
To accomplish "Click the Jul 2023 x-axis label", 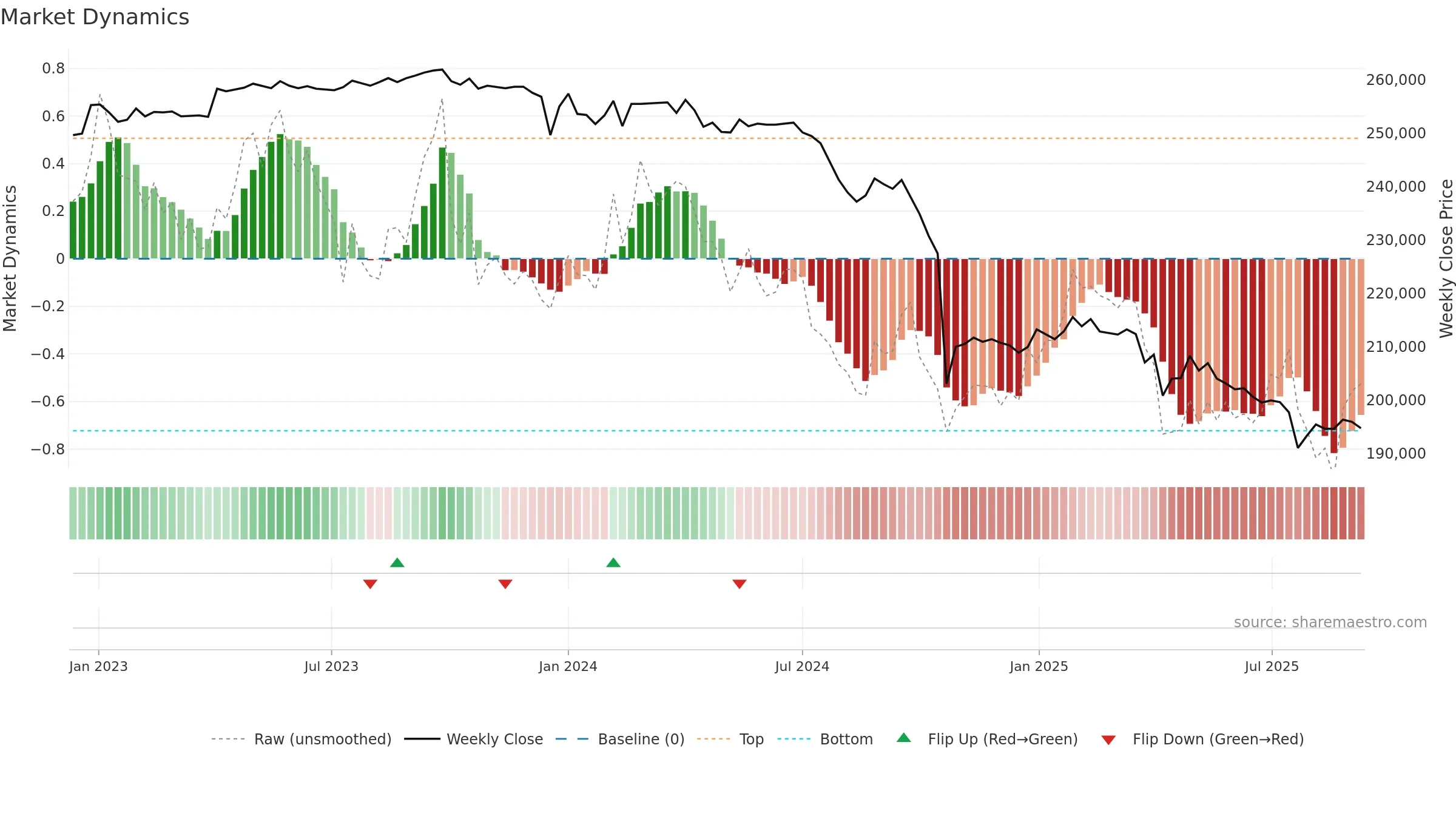I will click(331, 666).
